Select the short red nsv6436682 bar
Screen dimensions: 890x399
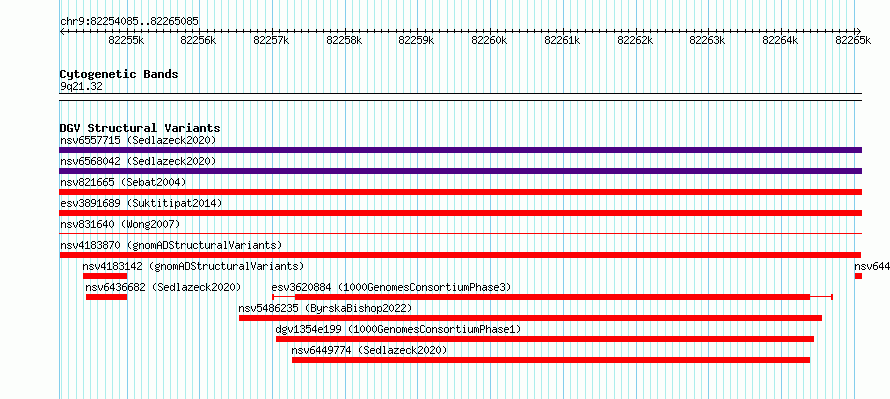(x=106, y=297)
